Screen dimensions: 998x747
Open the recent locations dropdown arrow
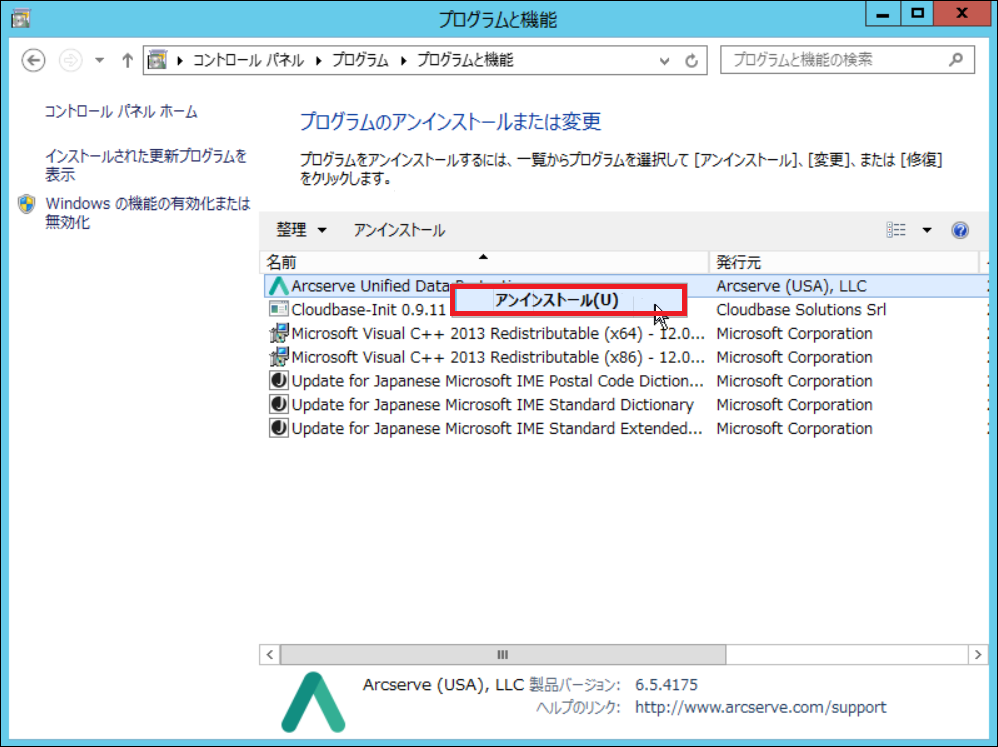coord(99,60)
